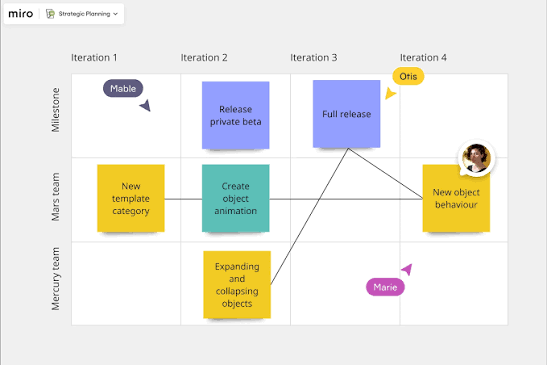Select the teal Create object animation note
The height and width of the screenshot is (365, 547).
pyautogui.click(x=235, y=198)
